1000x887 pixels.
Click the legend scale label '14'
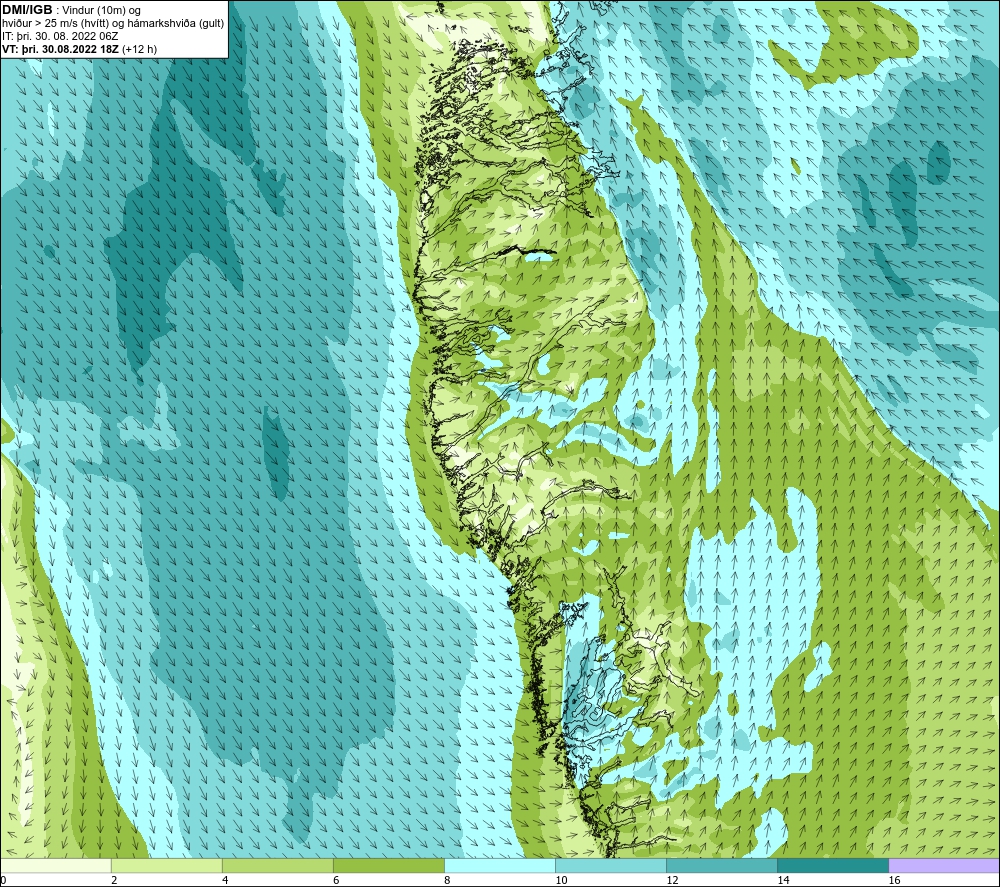783,880
